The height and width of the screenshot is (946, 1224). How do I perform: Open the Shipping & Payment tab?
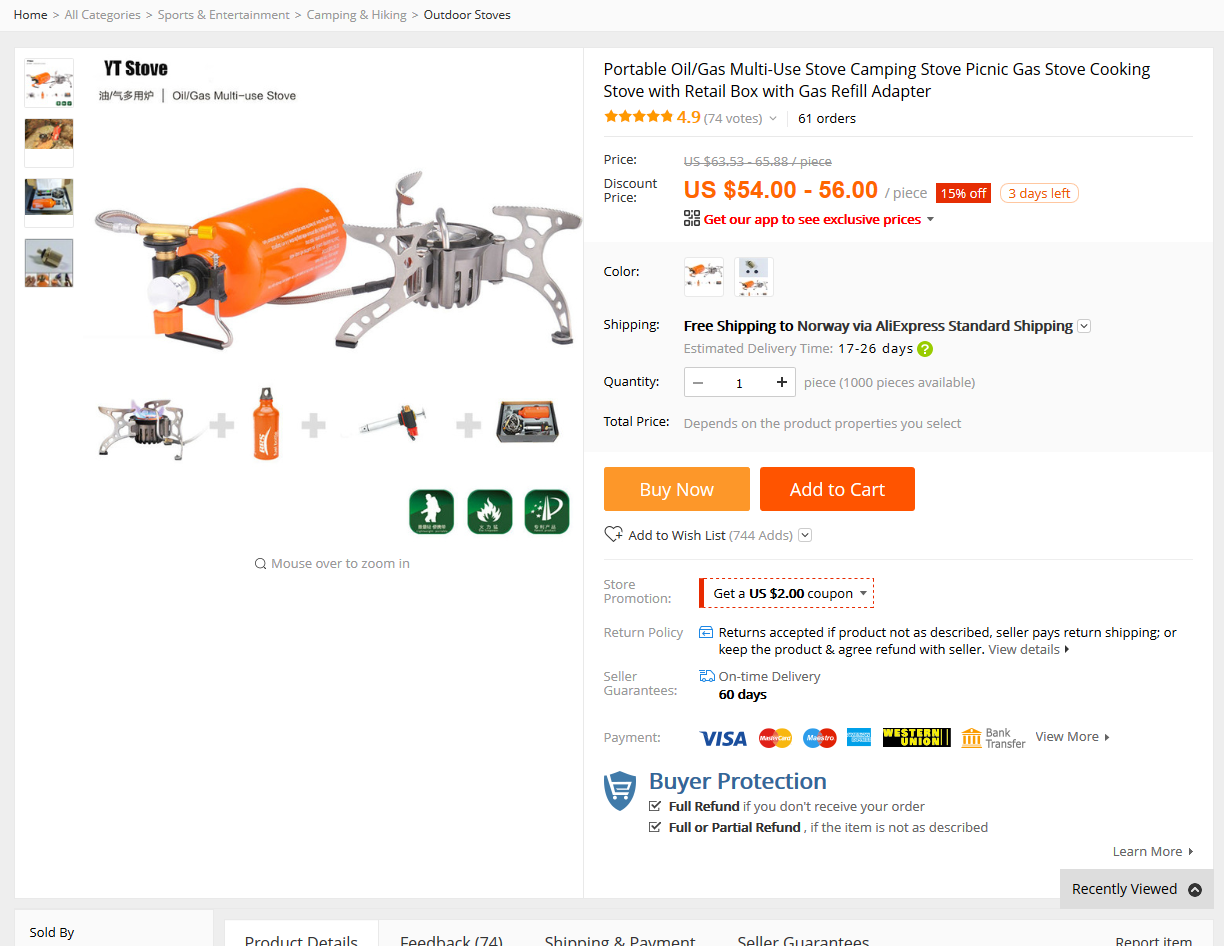tap(619, 938)
